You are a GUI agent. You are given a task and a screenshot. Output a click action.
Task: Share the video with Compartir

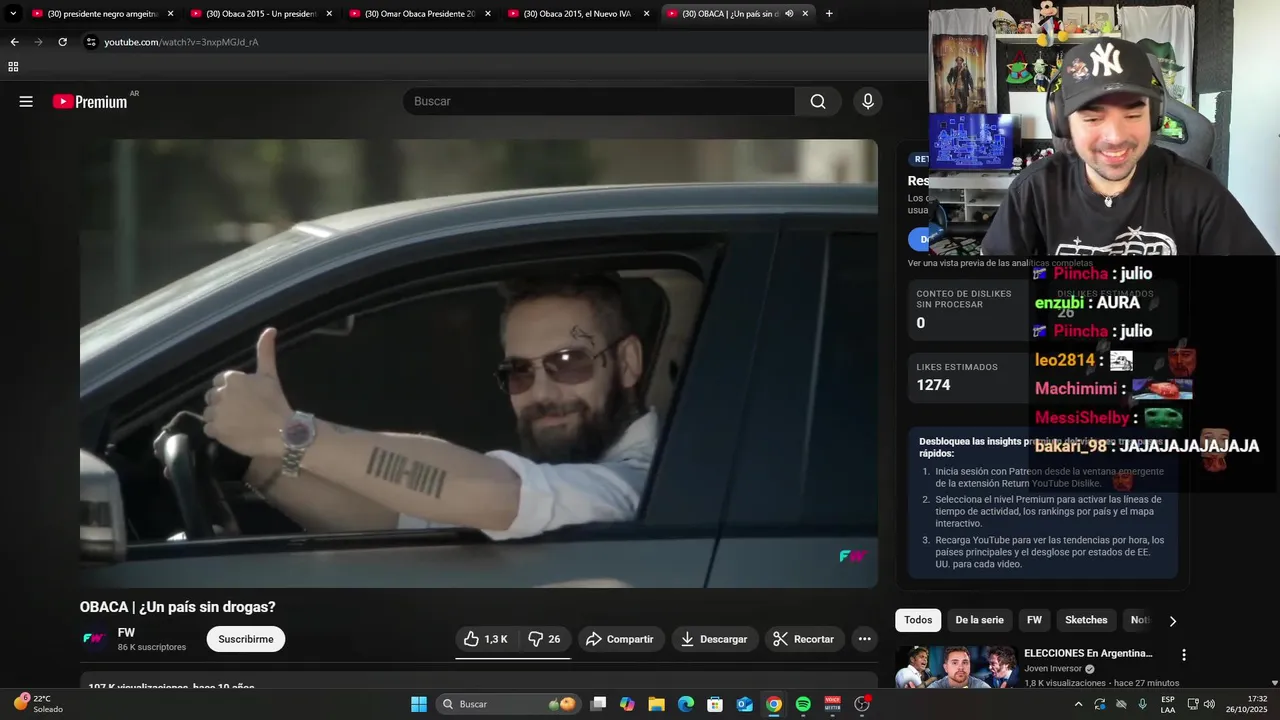pyautogui.click(x=621, y=639)
